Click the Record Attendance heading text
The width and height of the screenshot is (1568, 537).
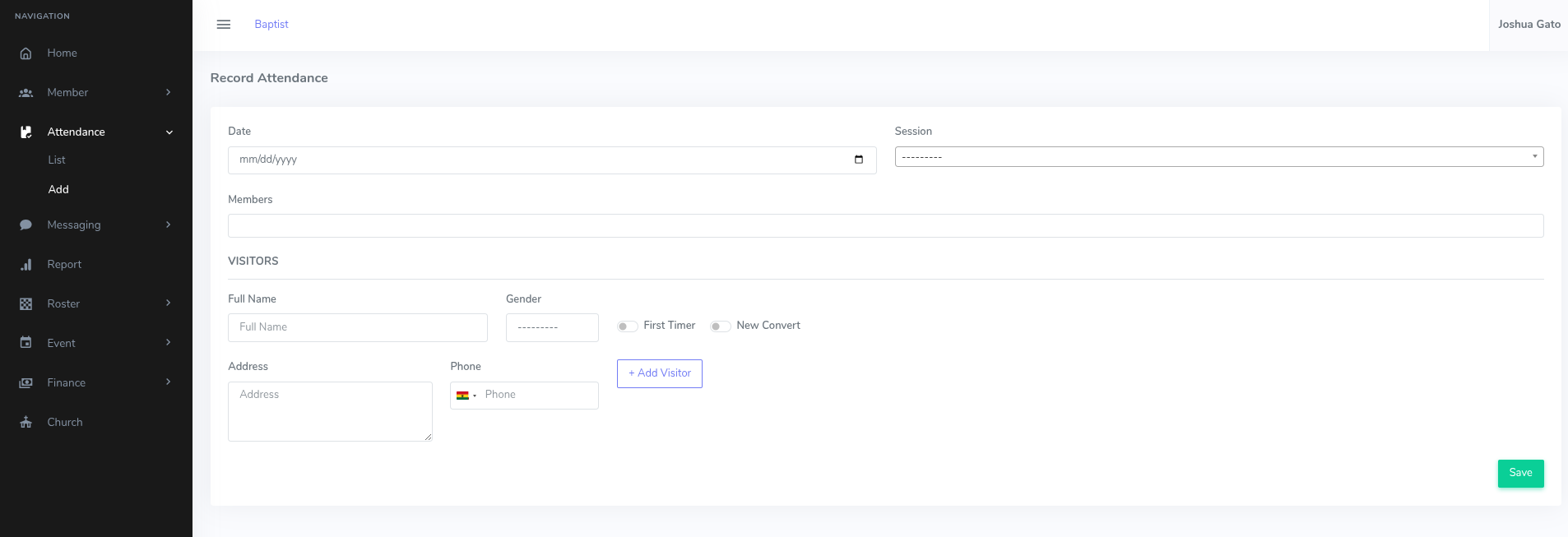[x=269, y=78]
